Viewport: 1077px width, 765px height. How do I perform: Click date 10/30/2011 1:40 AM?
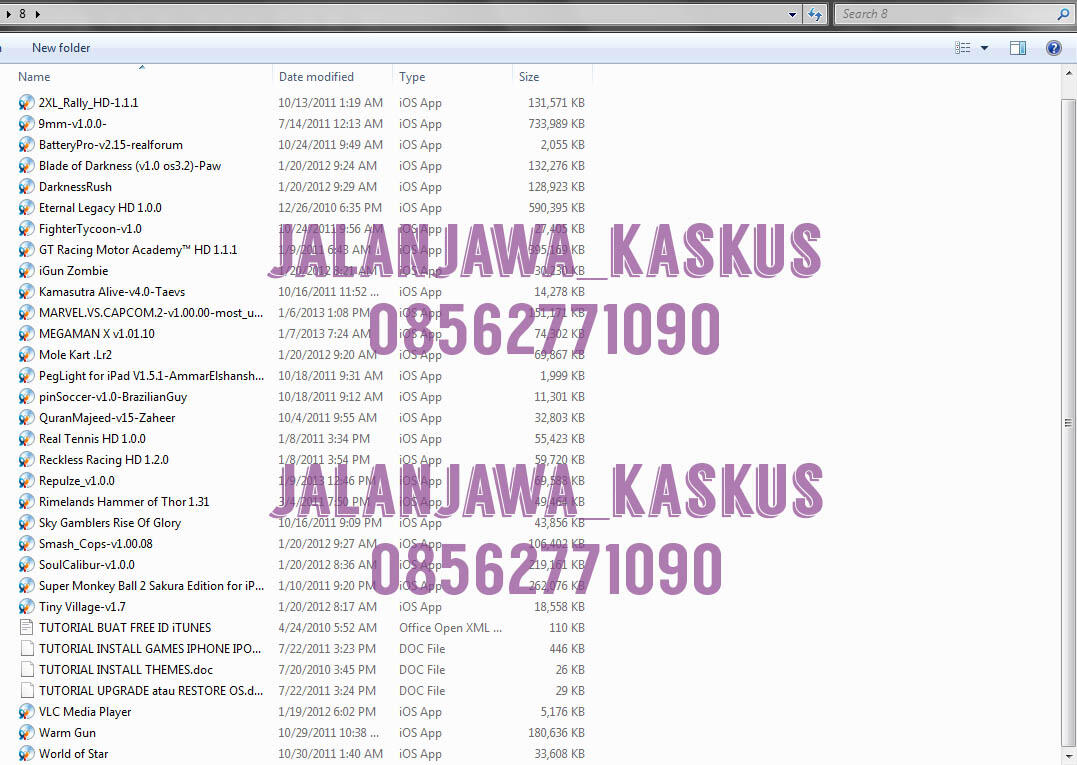[x=330, y=754]
